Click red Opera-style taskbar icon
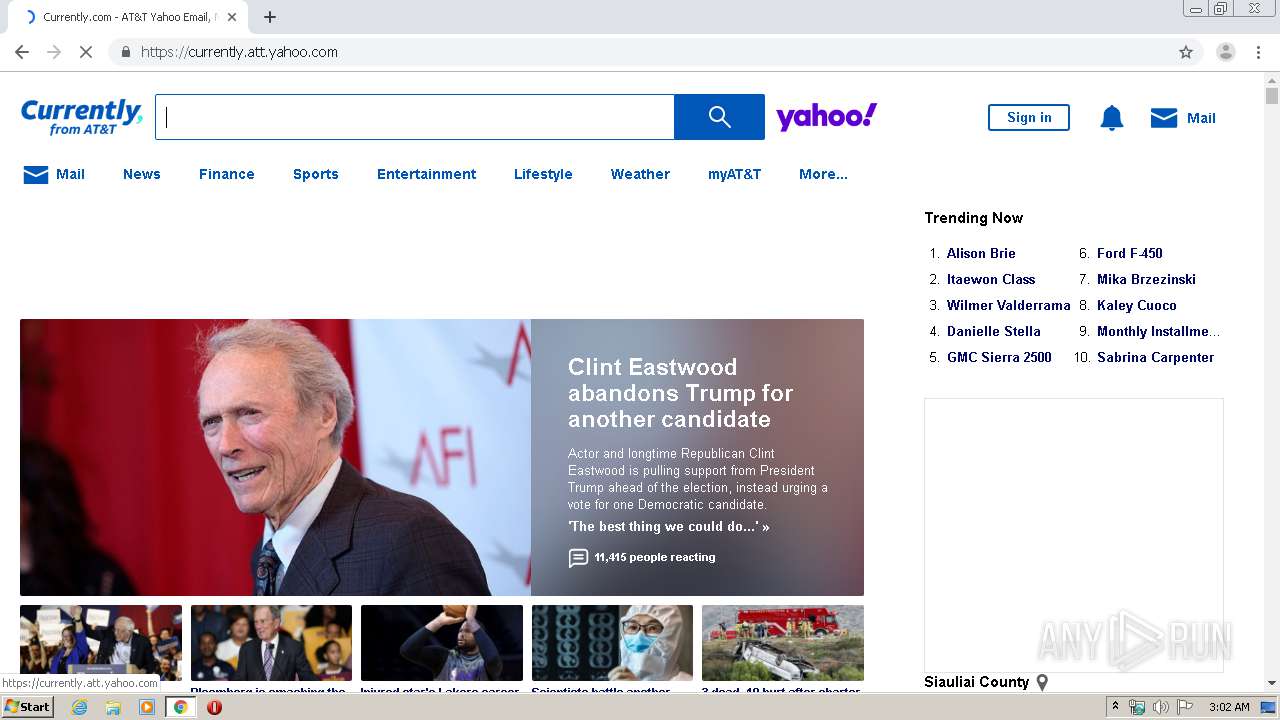1280x720 pixels. click(x=214, y=707)
